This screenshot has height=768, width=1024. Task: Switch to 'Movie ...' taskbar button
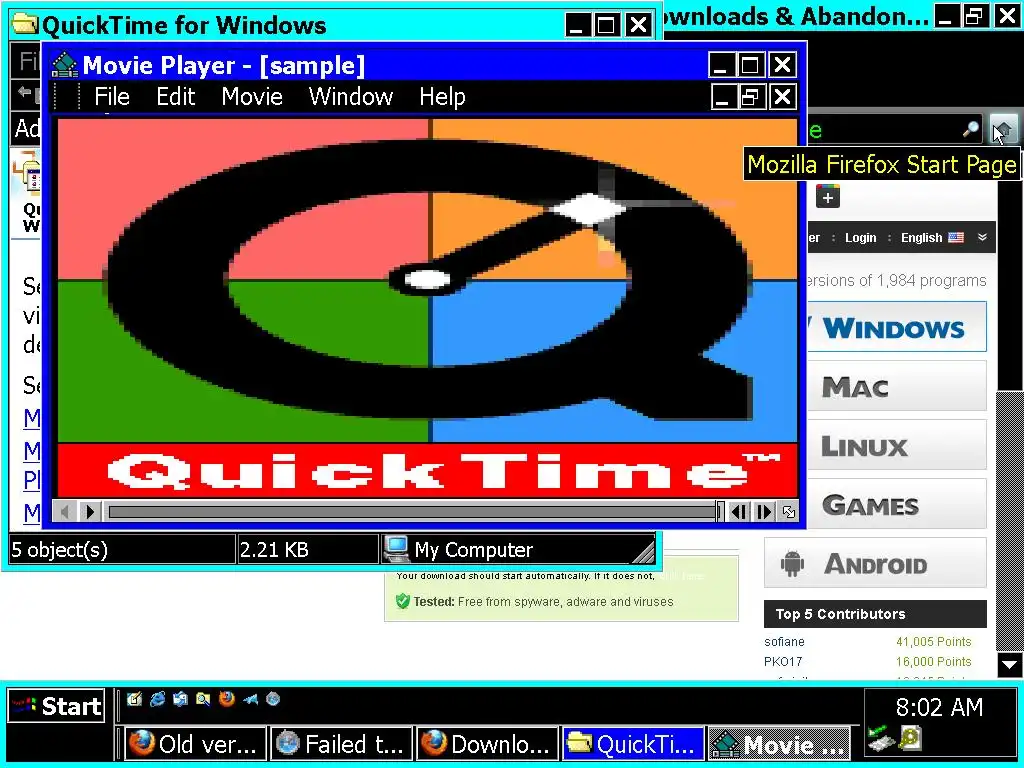tap(780, 744)
